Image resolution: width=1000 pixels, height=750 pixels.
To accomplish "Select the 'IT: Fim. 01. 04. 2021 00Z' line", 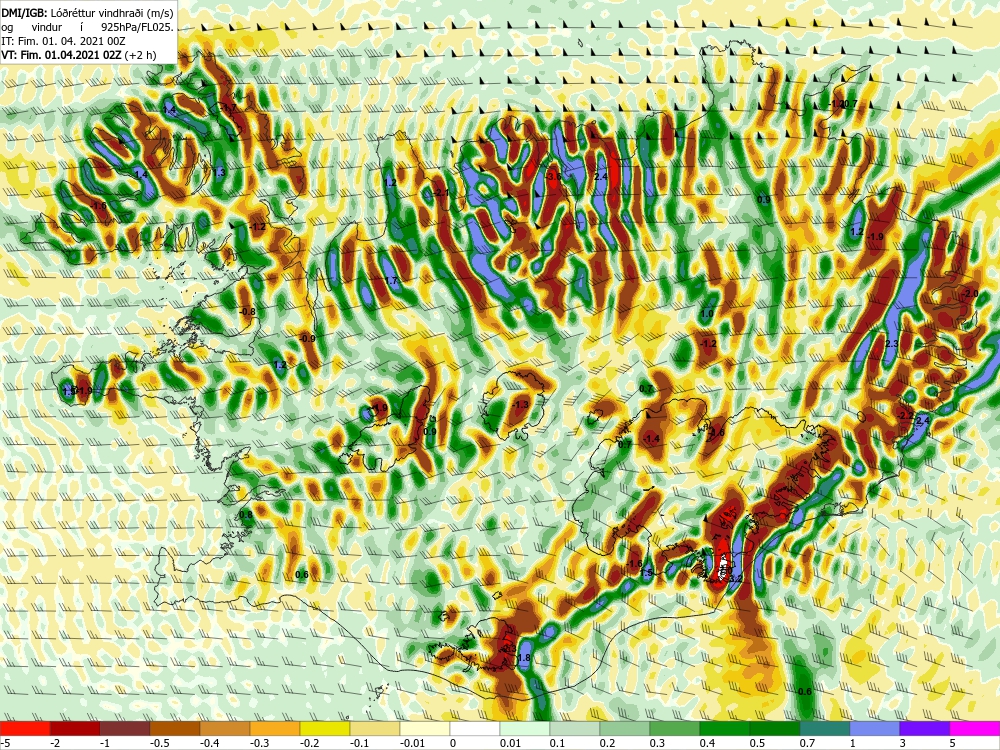I will click(64, 41).
